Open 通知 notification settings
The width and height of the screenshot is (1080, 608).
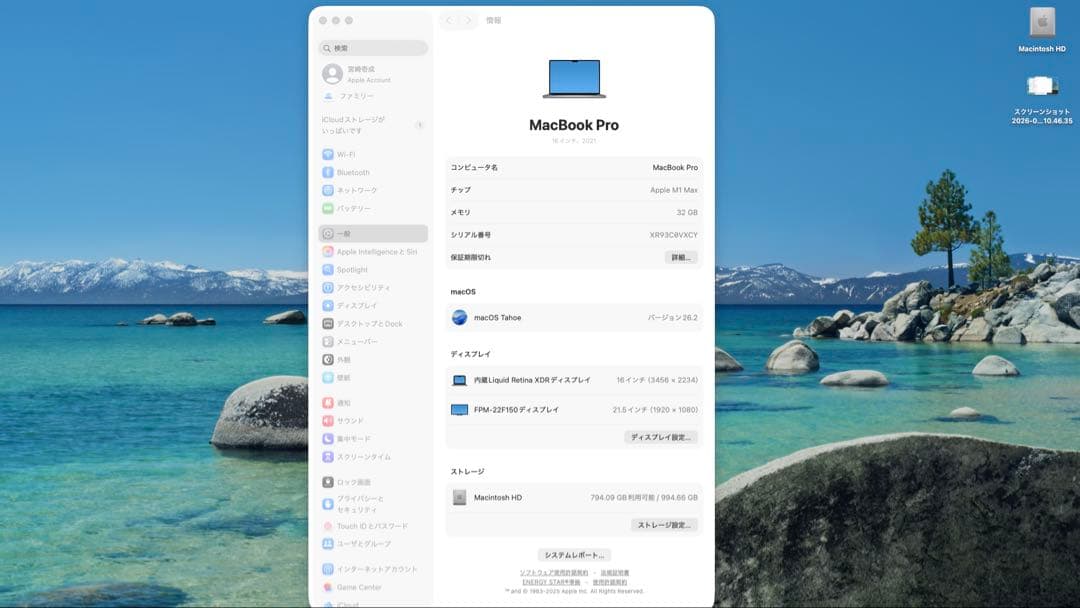[x=352, y=402]
